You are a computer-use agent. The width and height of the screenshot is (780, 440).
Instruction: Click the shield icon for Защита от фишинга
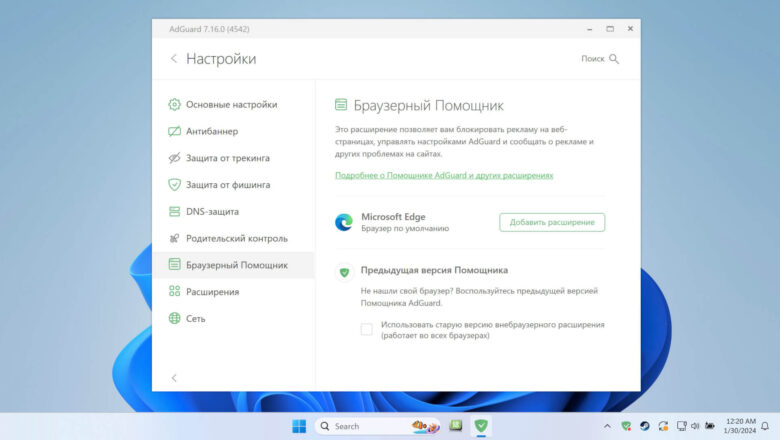click(x=174, y=184)
